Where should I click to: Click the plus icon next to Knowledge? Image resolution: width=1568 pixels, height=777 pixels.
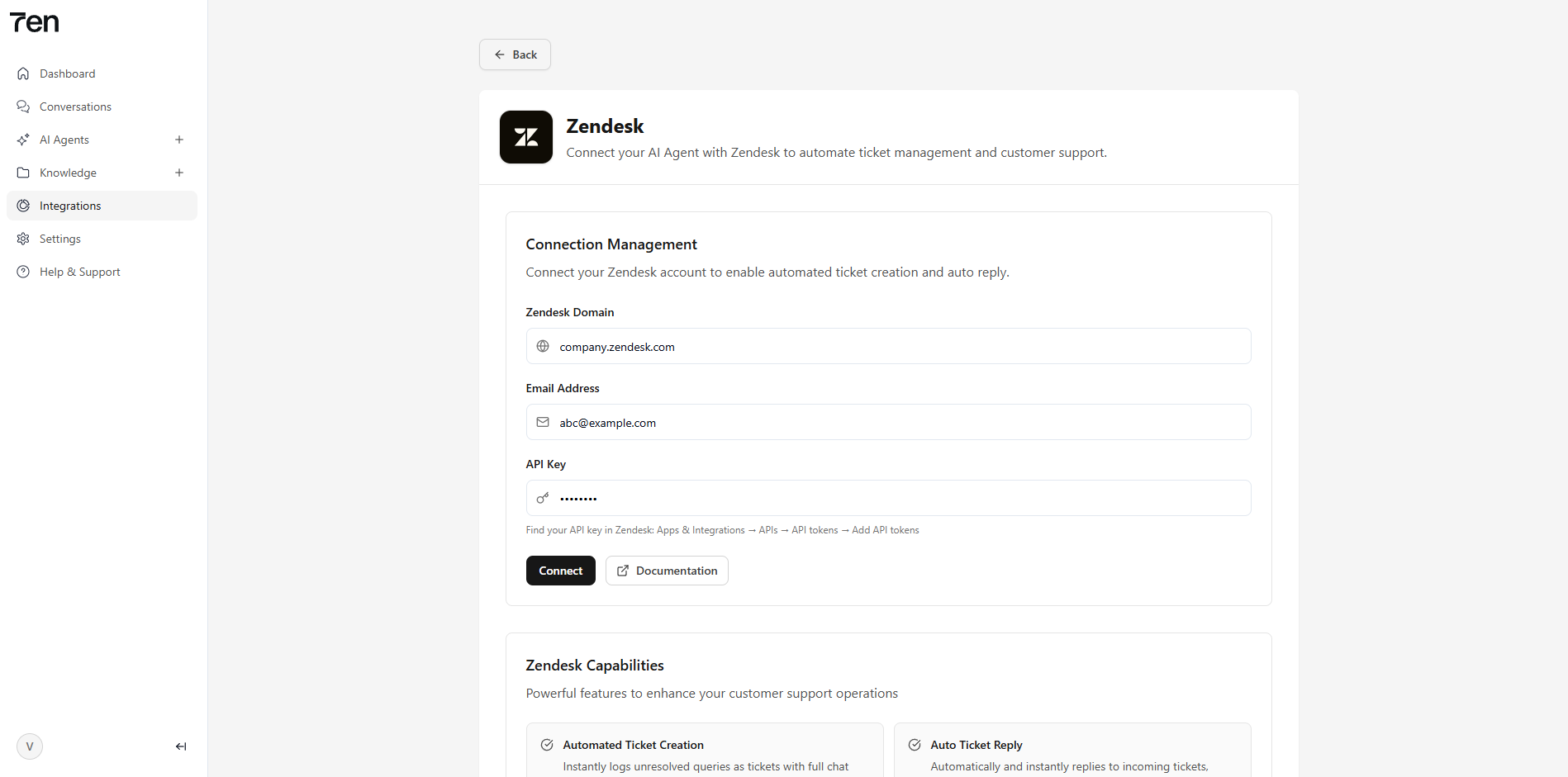tap(179, 173)
